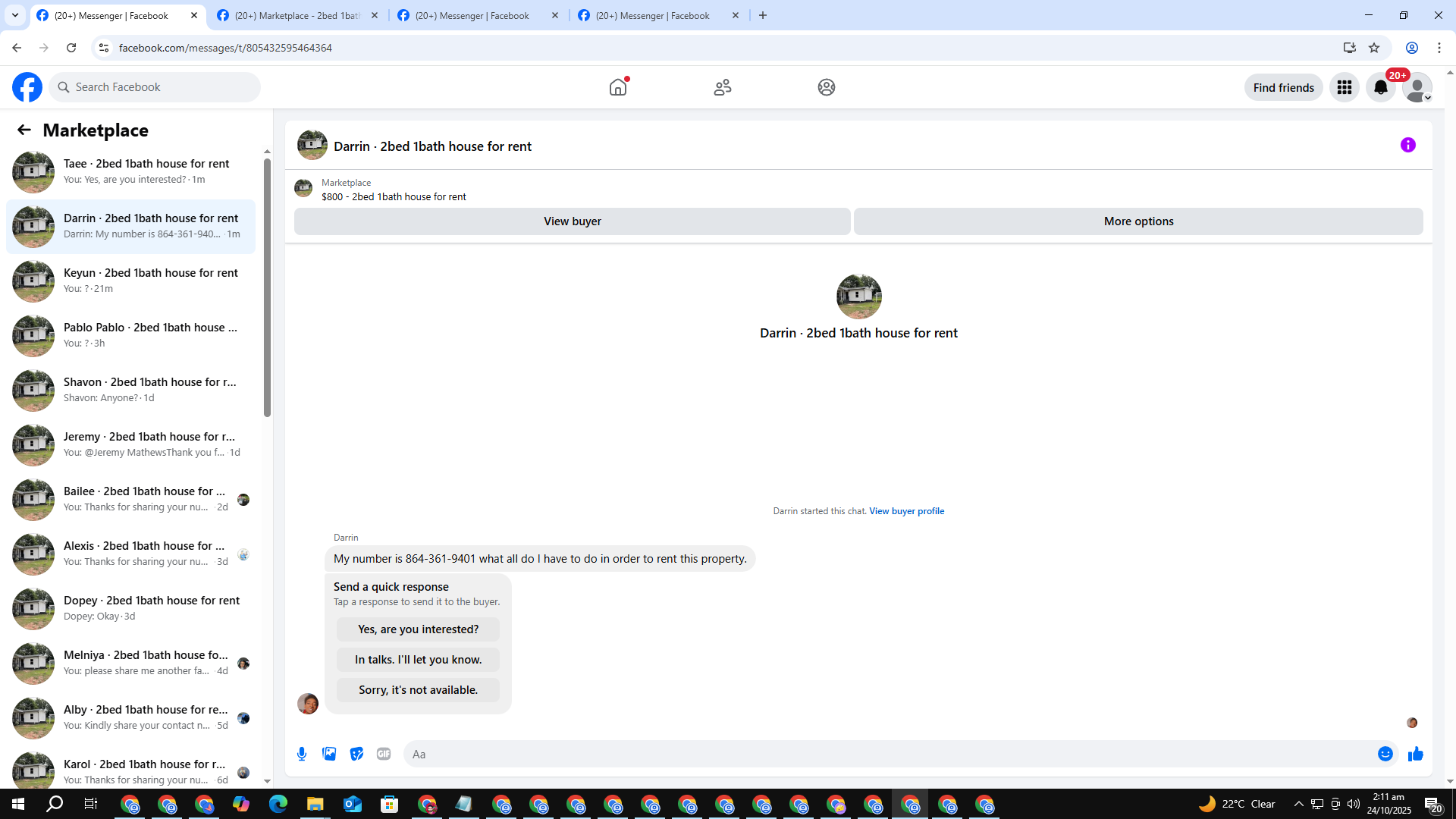Open the Chrome three-dot menu
This screenshot has height=819, width=1456.
click(1439, 48)
